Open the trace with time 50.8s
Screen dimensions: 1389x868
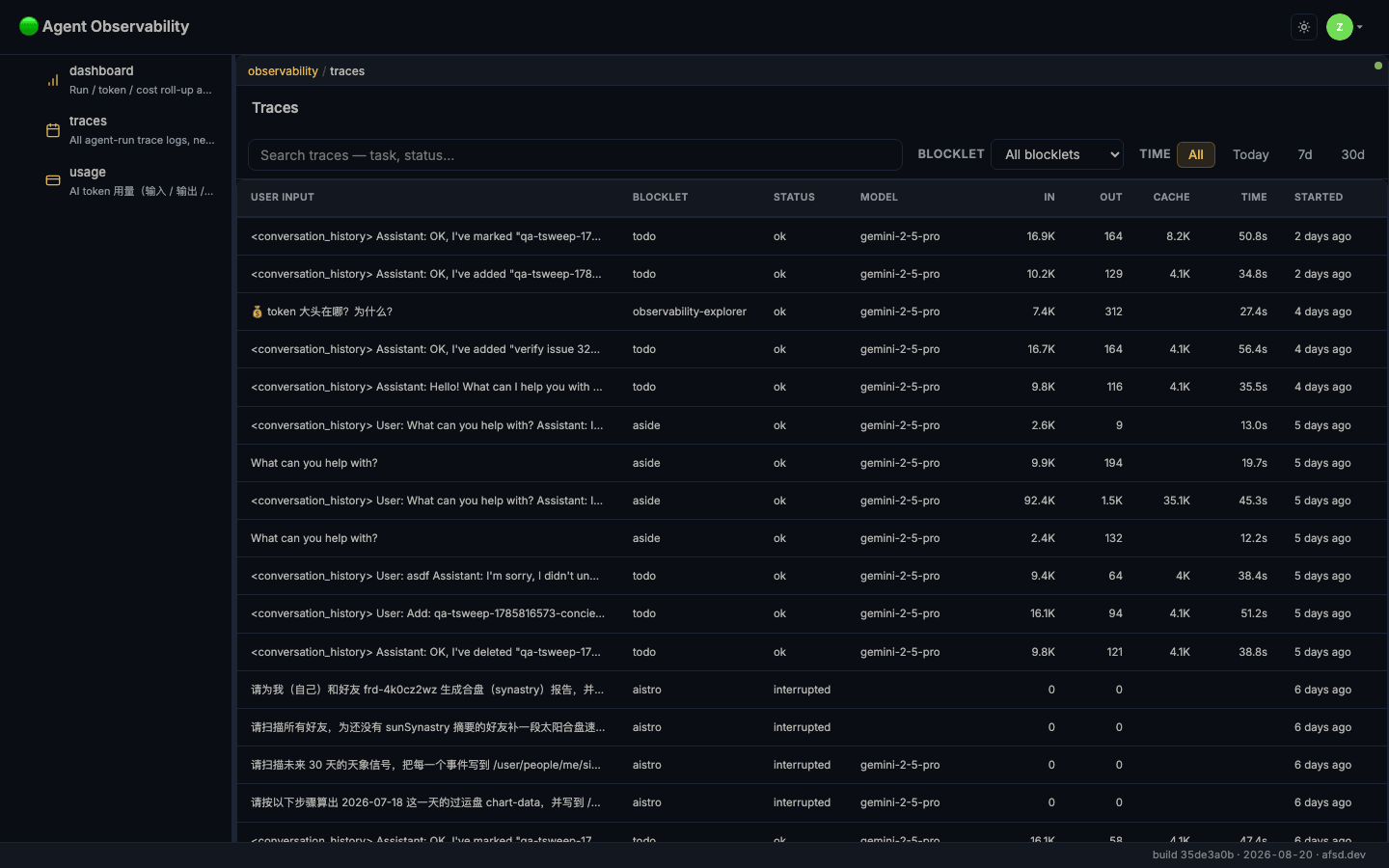click(x=812, y=236)
